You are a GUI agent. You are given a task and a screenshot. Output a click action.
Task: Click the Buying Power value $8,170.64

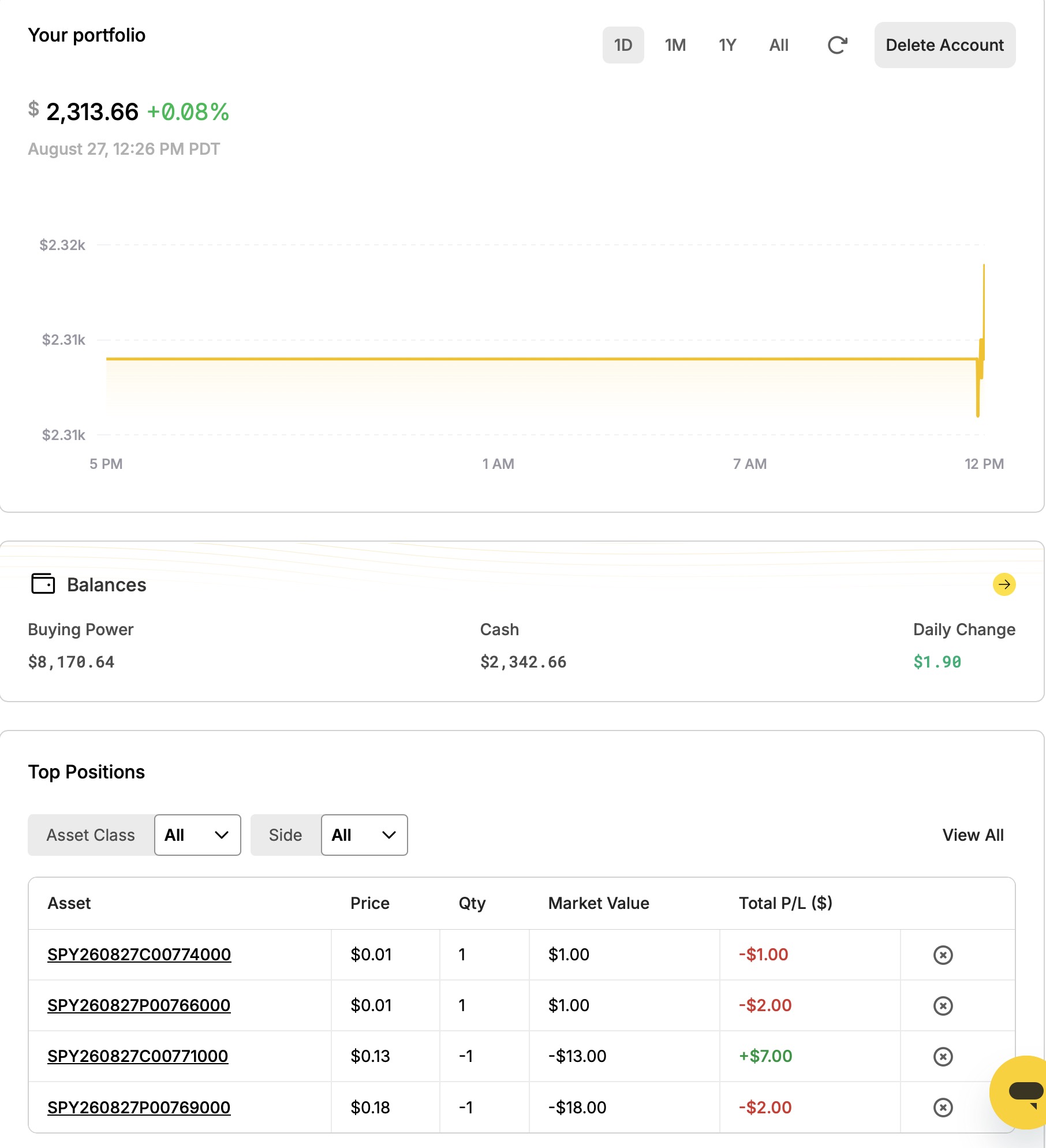(71, 662)
